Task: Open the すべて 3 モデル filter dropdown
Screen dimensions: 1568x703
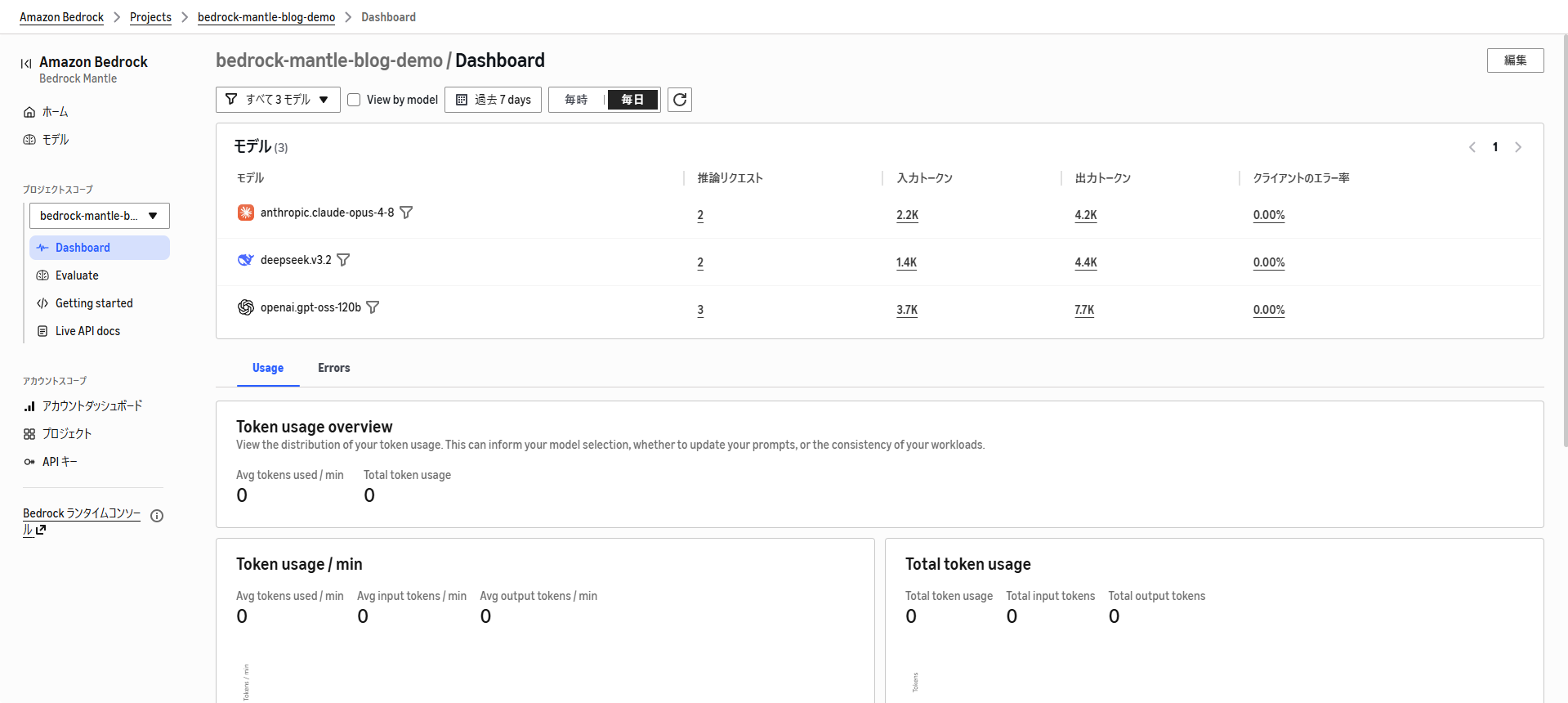Action: tap(278, 100)
